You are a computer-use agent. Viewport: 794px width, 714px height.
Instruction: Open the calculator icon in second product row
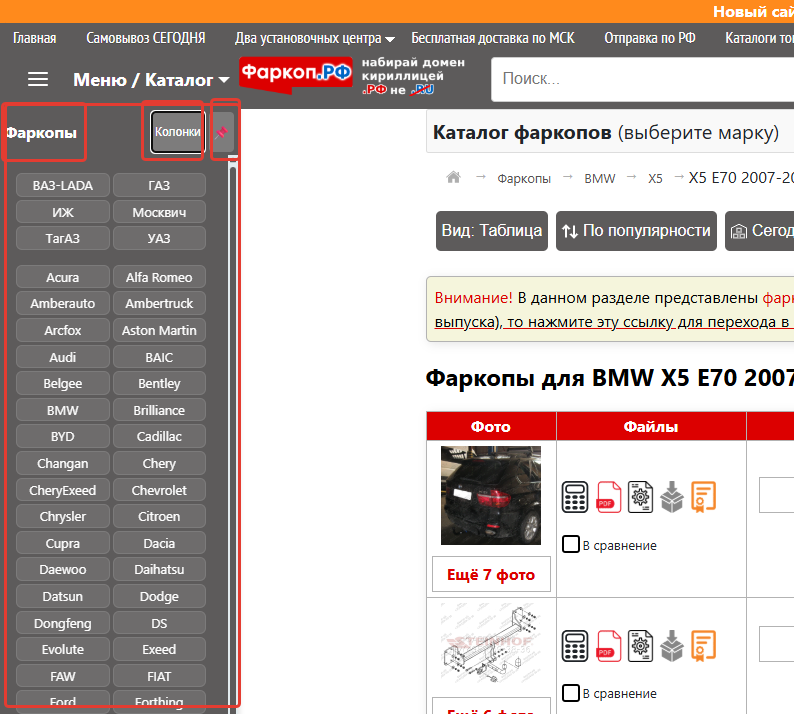tap(575, 646)
